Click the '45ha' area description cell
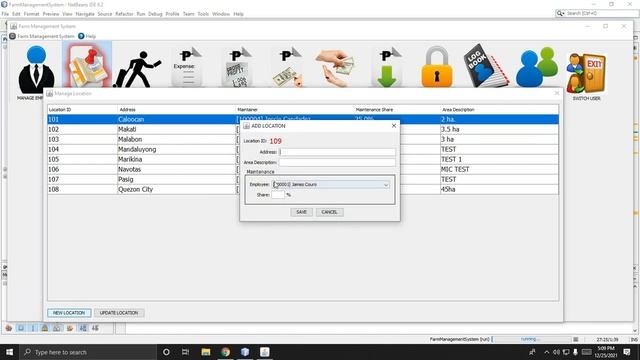 point(499,189)
